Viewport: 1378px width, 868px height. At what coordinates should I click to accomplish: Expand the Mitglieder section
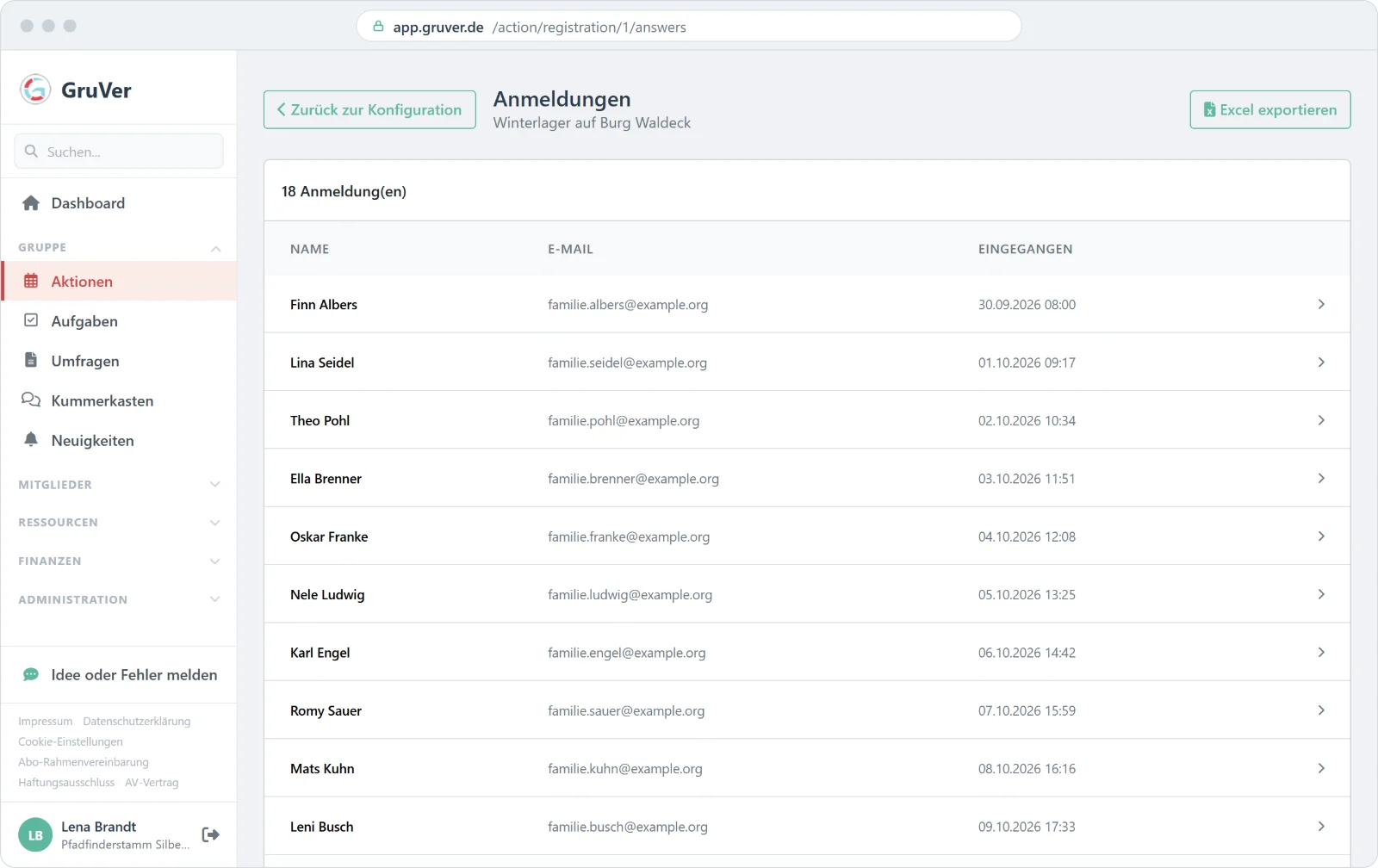119,484
